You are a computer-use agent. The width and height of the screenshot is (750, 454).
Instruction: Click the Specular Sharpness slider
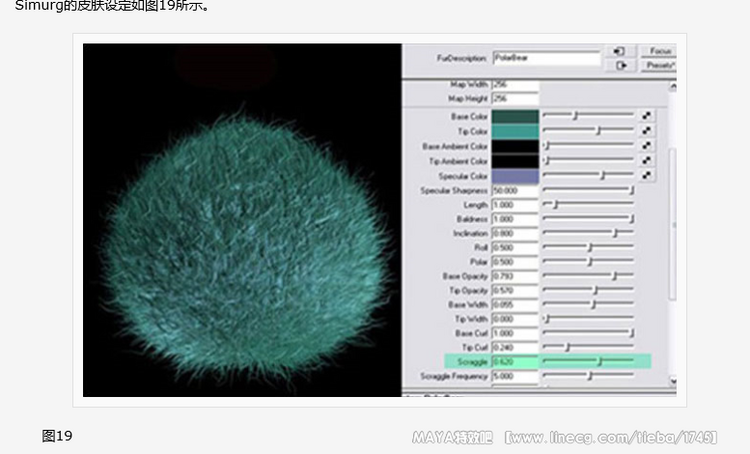tap(588, 190)
